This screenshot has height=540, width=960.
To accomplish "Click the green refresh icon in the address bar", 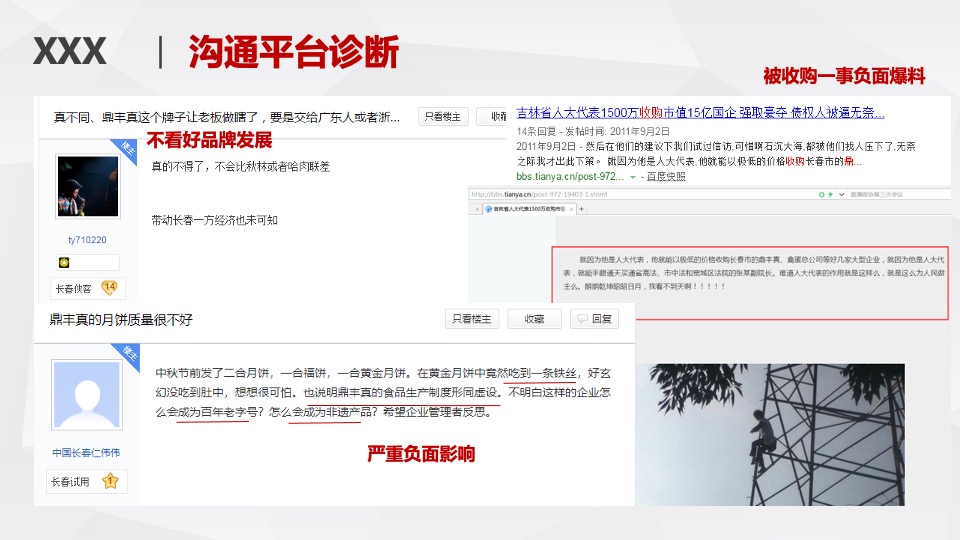I will tap(822, 194).
